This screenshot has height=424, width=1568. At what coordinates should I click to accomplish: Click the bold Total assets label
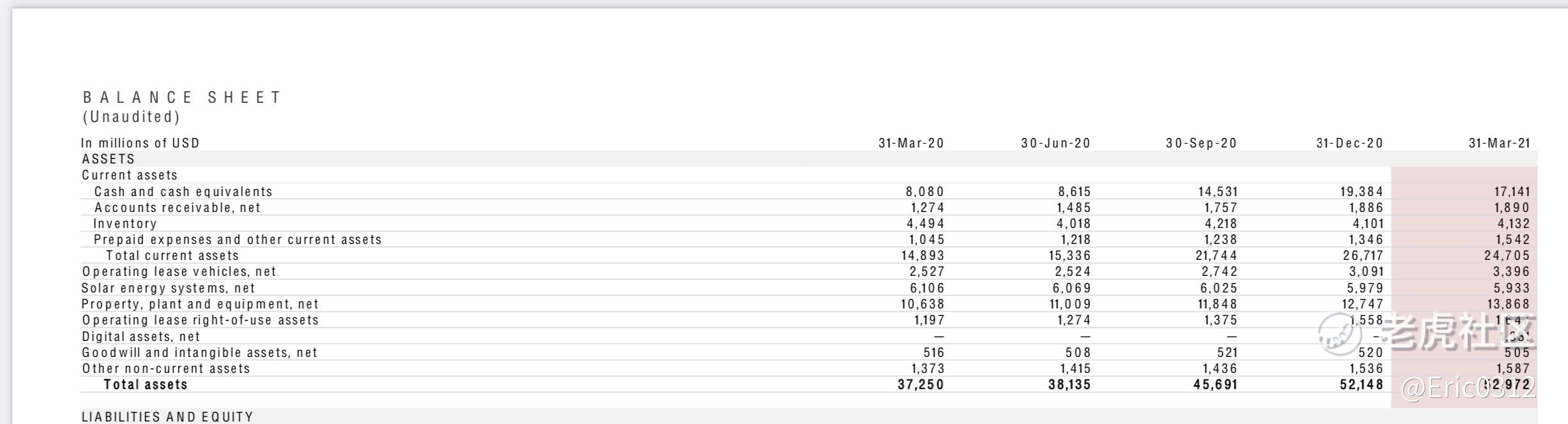(146, 384)
